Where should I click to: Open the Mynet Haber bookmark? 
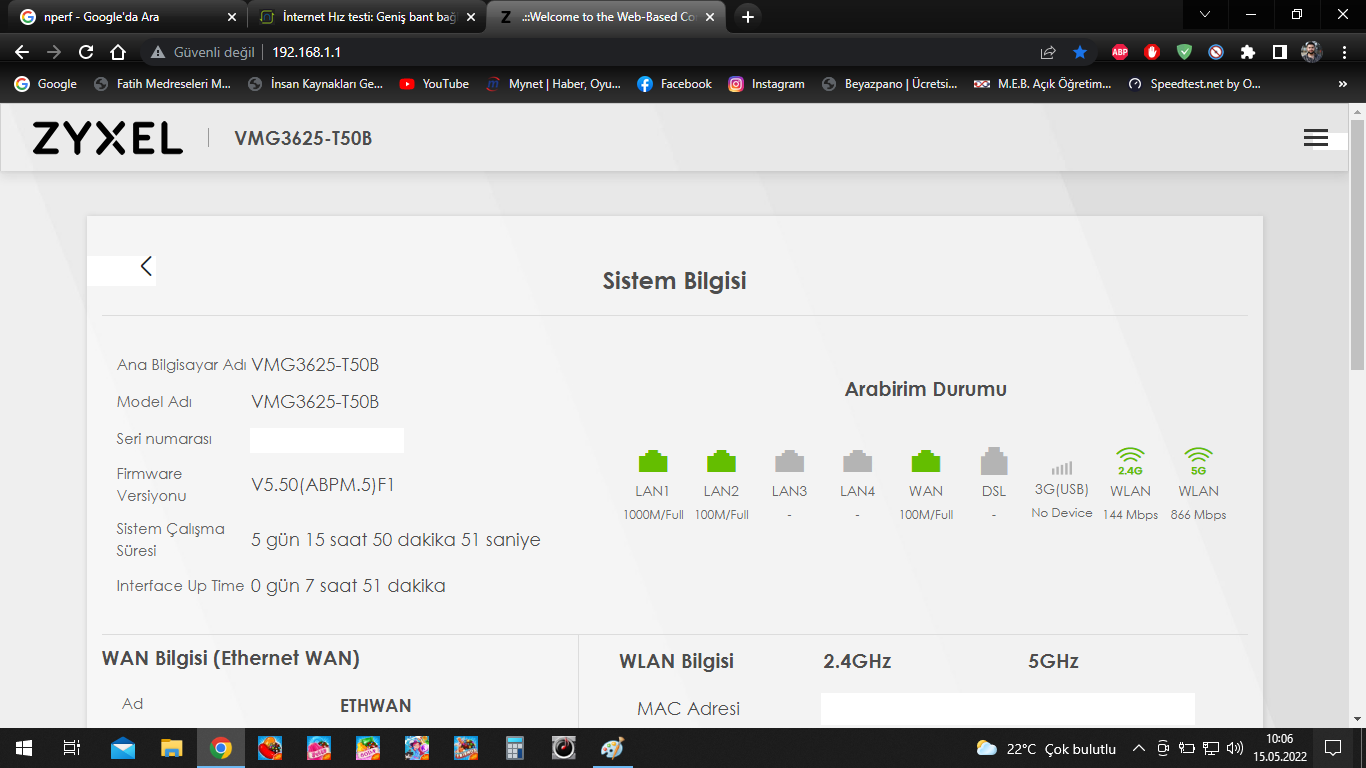(553, 84)
